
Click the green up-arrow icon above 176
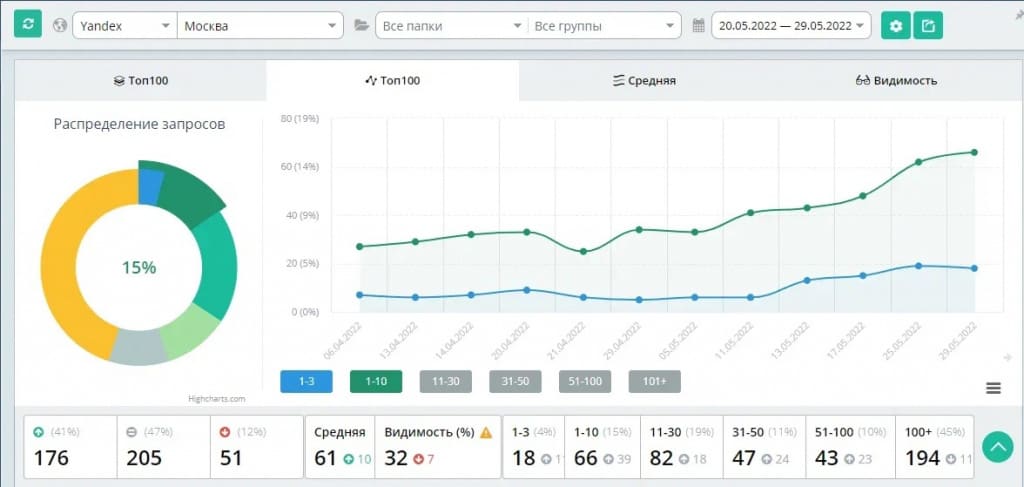(38, 432)
